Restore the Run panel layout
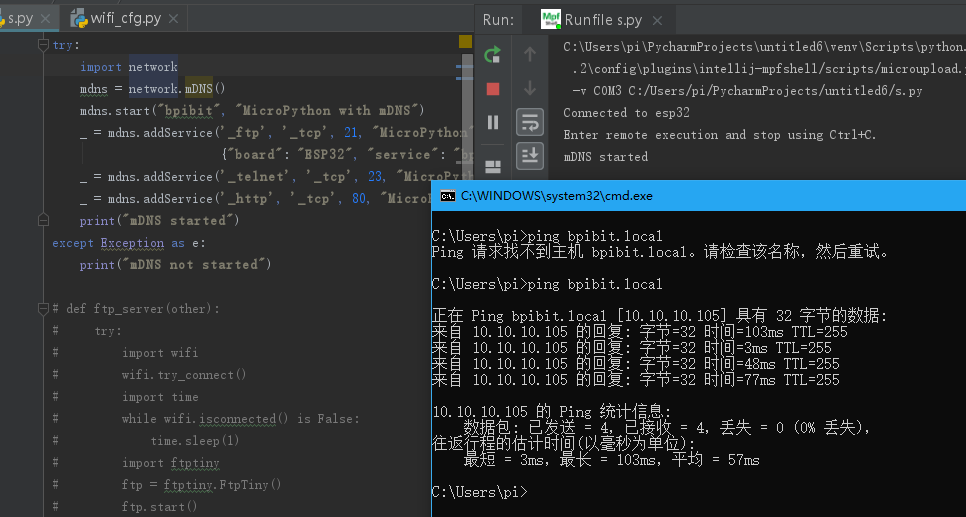 pos(492,166)
